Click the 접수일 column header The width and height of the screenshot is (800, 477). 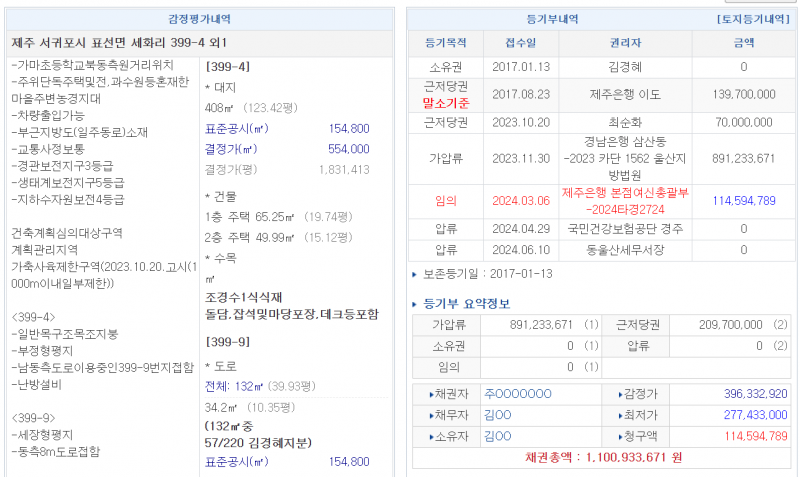520,43
